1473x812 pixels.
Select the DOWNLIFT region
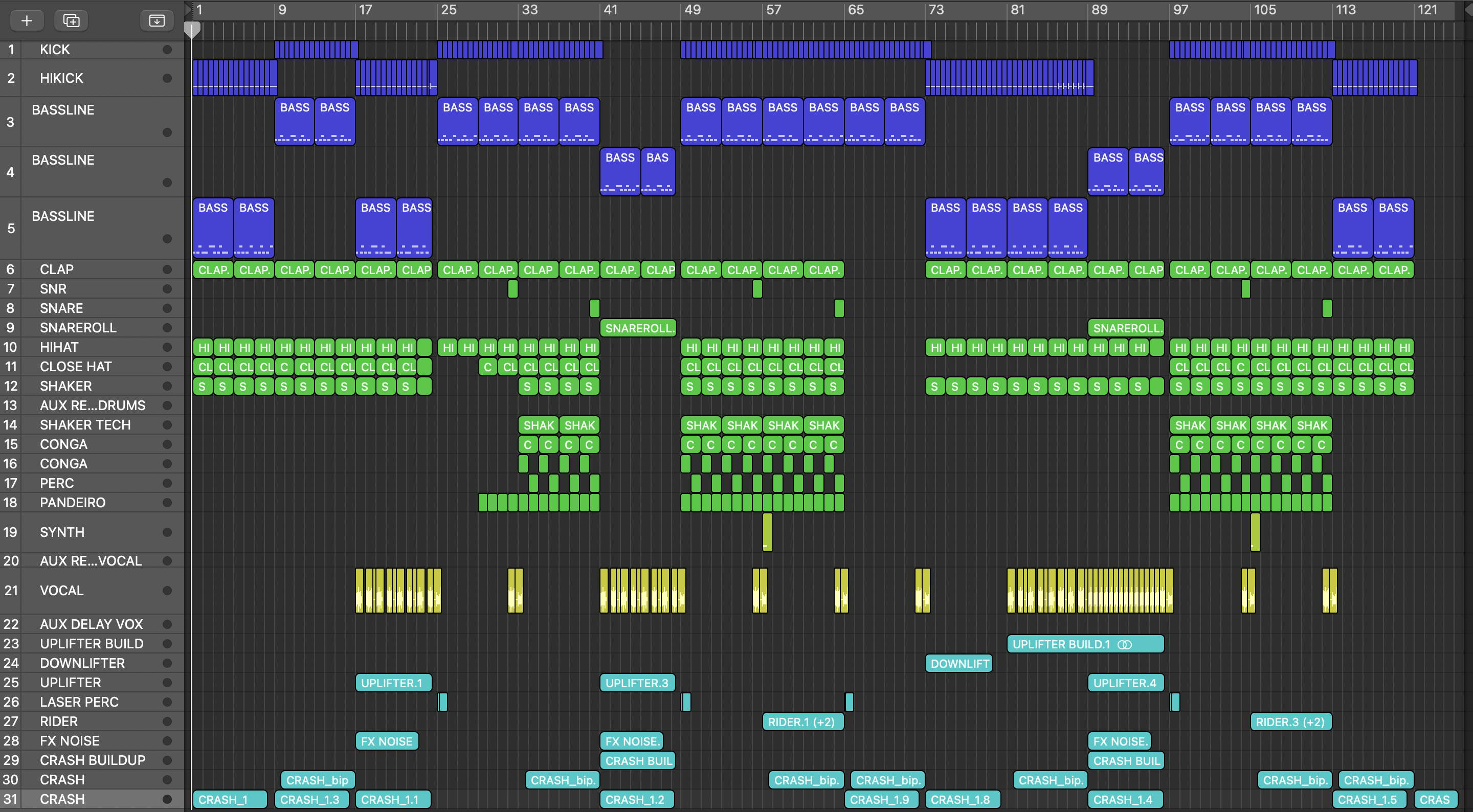959,663
